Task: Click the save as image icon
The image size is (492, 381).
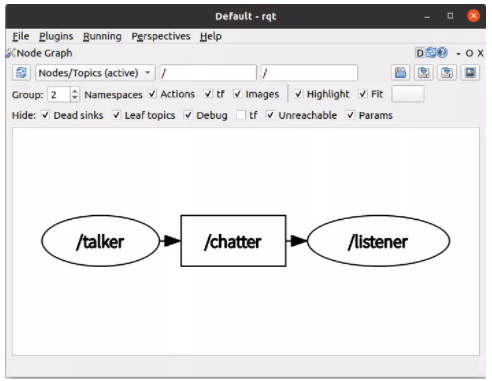Action: (470, 73)
